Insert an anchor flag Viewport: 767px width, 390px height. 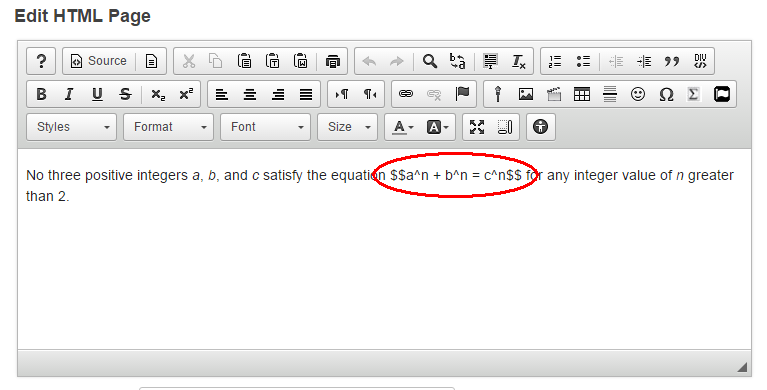coord(462,94)
